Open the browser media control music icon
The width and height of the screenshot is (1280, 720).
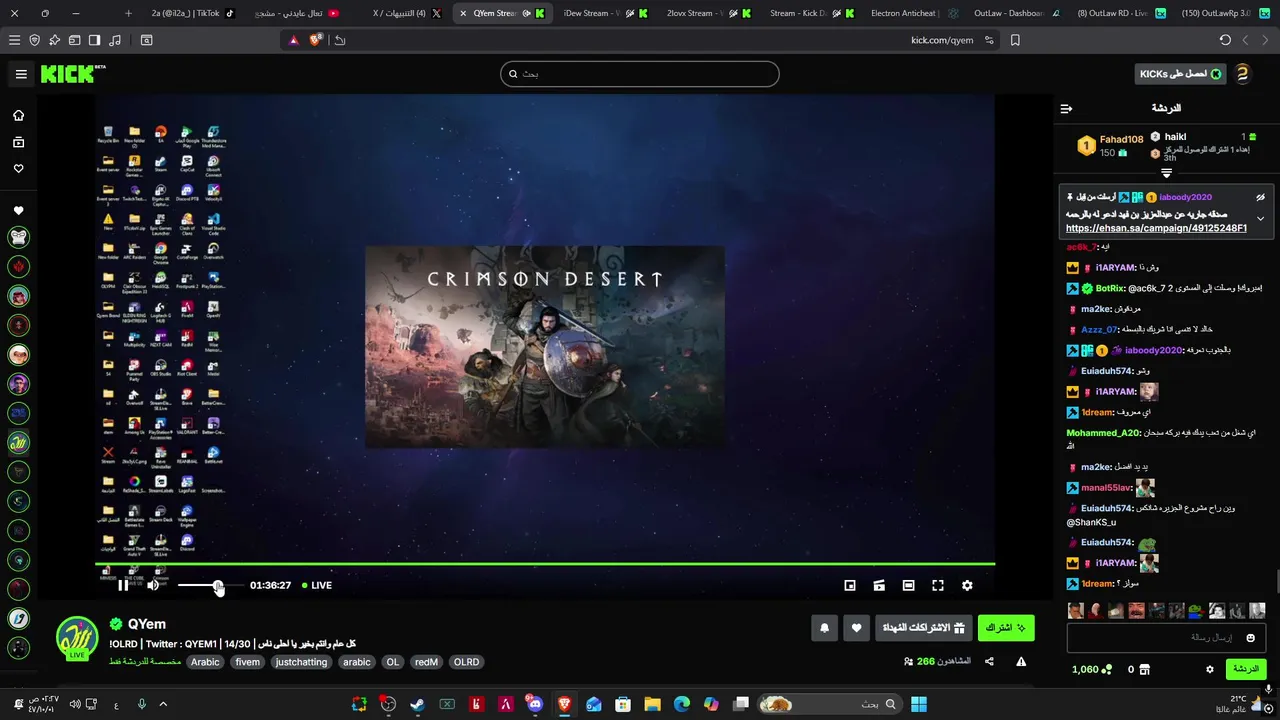(115, 40)
